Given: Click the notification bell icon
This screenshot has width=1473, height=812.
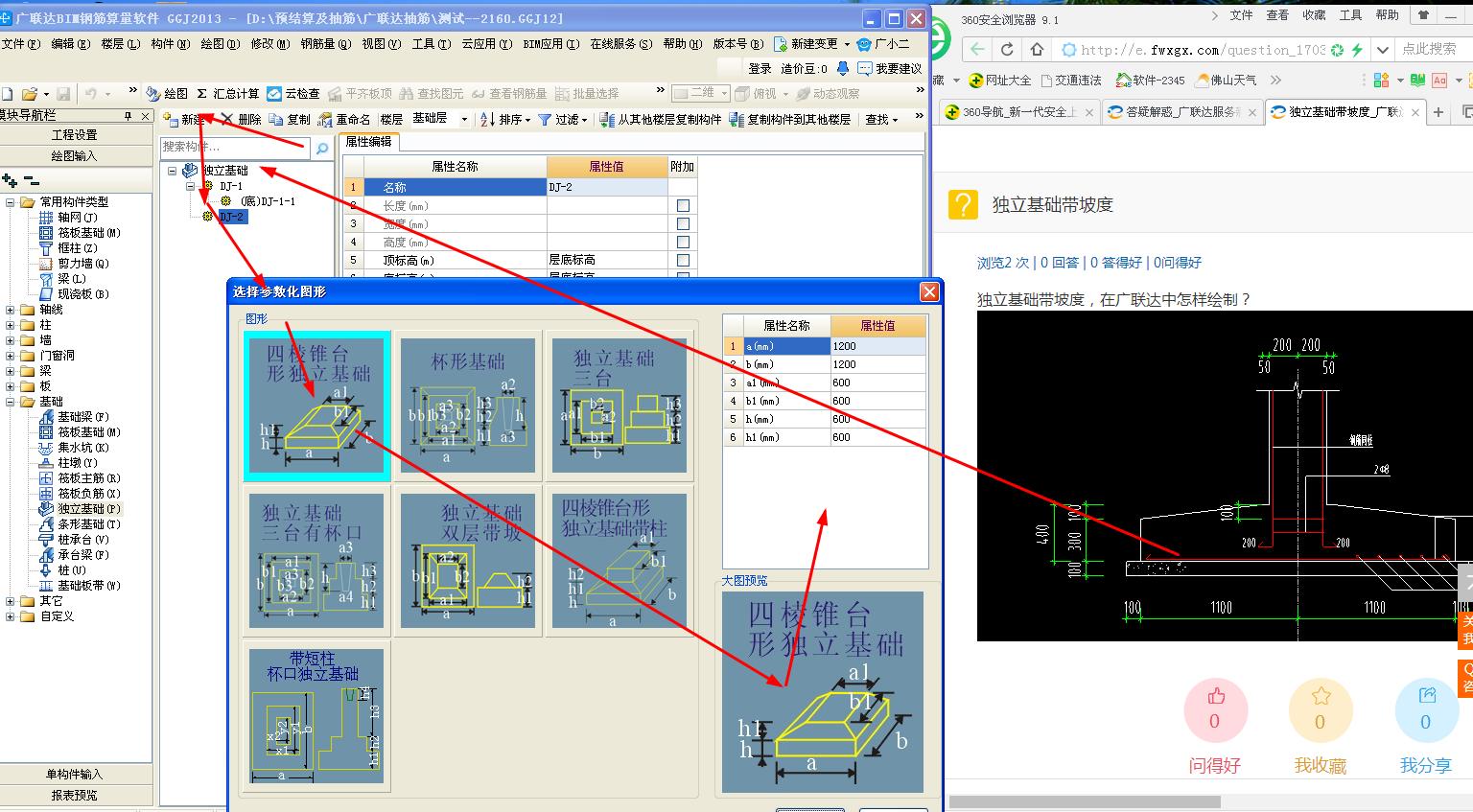Looking at the screenshot, I should pos(842,68).
